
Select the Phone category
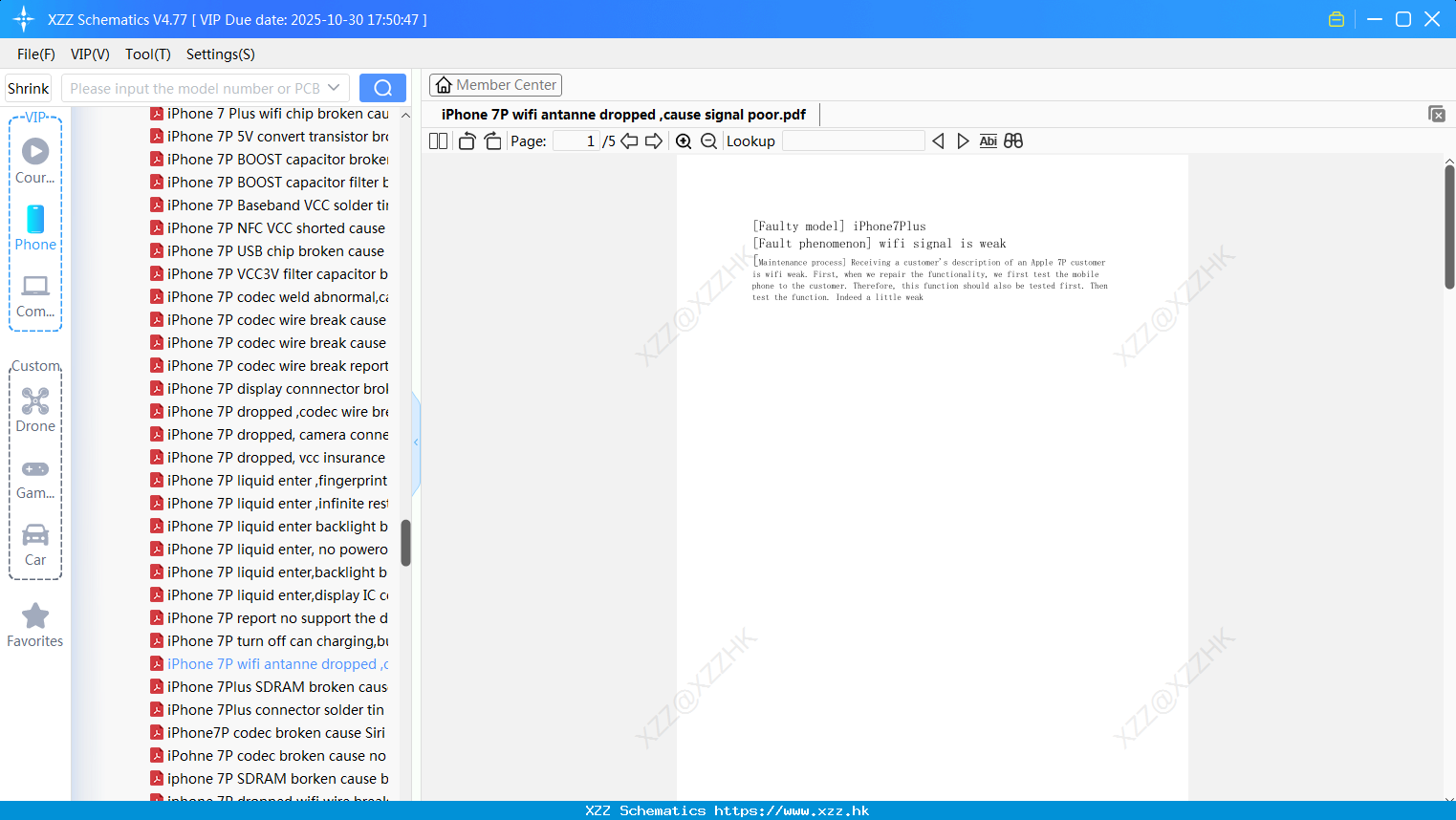tap(35, 228)
